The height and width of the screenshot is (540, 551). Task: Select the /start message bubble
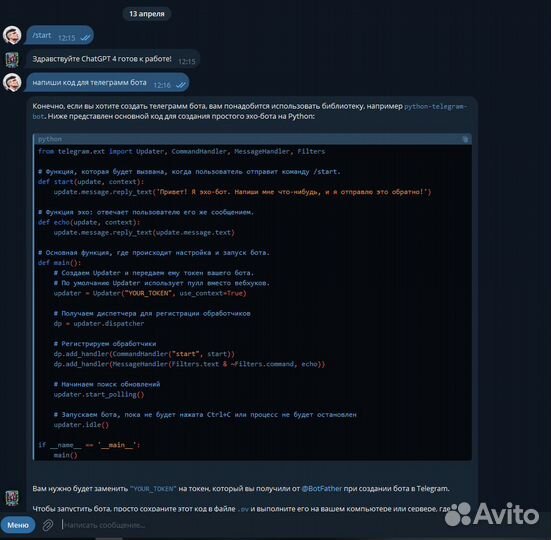(x=60, y=35)
